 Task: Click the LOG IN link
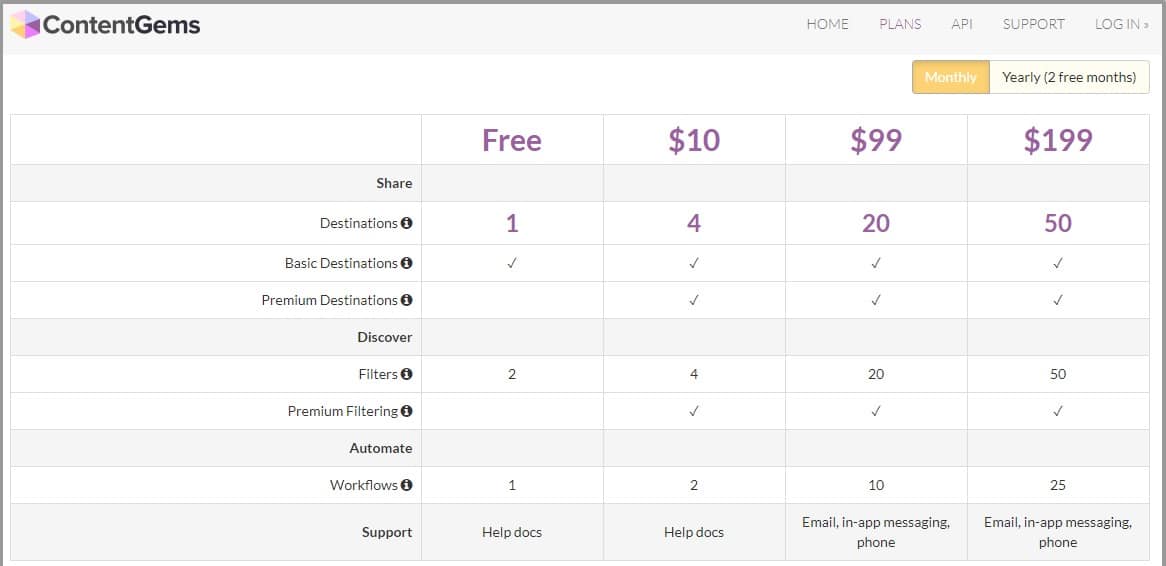(1121, 25)
